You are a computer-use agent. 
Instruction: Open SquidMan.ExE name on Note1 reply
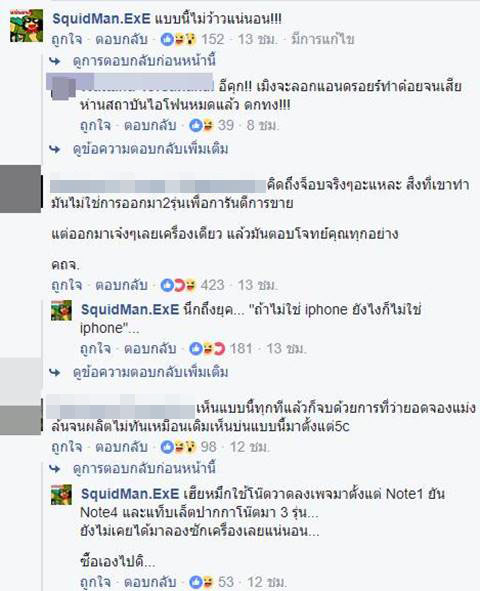[x=130, y=494]
